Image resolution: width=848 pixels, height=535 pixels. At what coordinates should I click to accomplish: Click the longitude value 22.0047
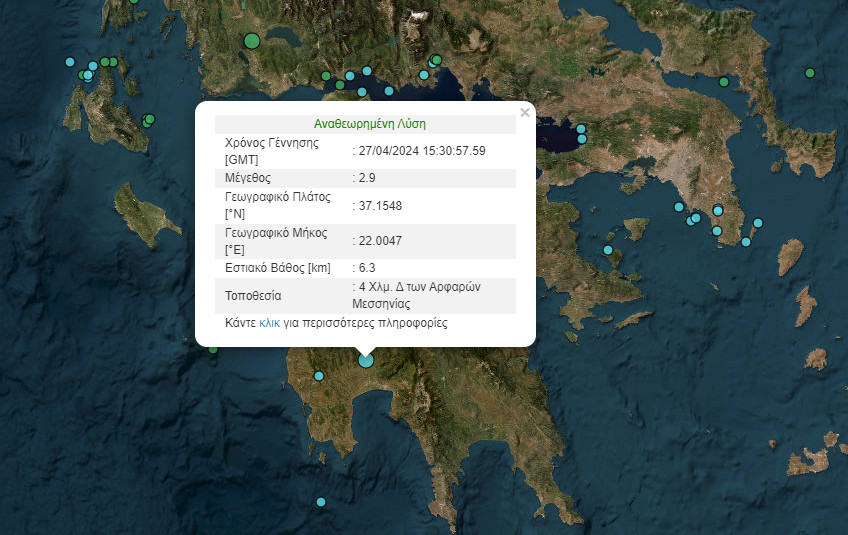380,240
